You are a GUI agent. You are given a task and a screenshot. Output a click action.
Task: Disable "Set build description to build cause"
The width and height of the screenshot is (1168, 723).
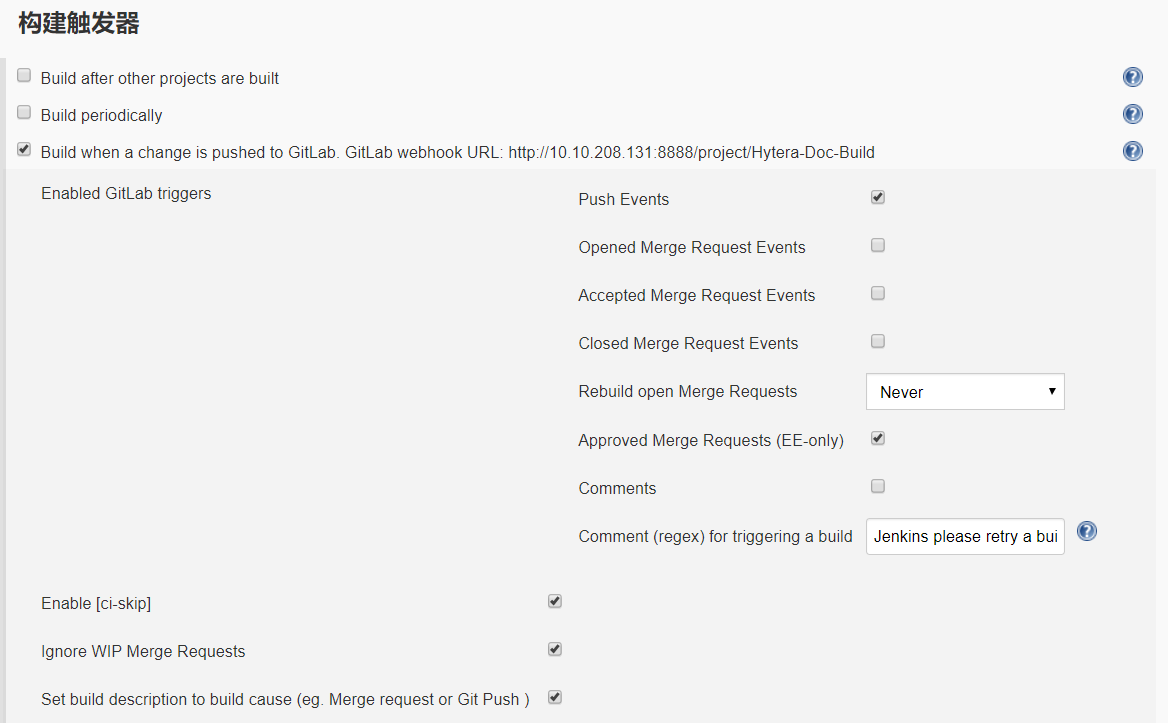point(554,697)
